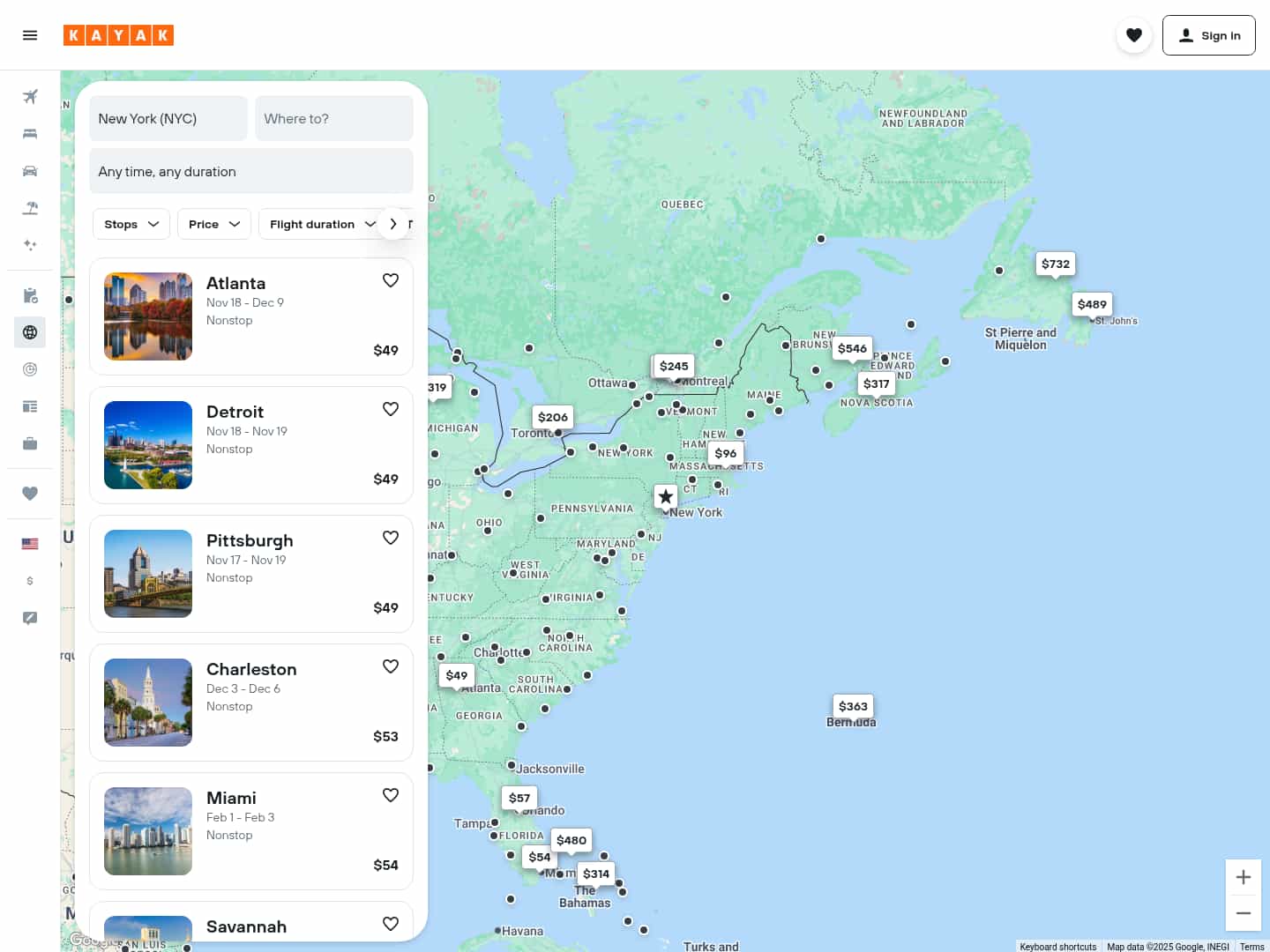Favorite the Charleston destination card
Image resolution: width=1270 pixels, height=952 pixels.
[x=391, y=666]
